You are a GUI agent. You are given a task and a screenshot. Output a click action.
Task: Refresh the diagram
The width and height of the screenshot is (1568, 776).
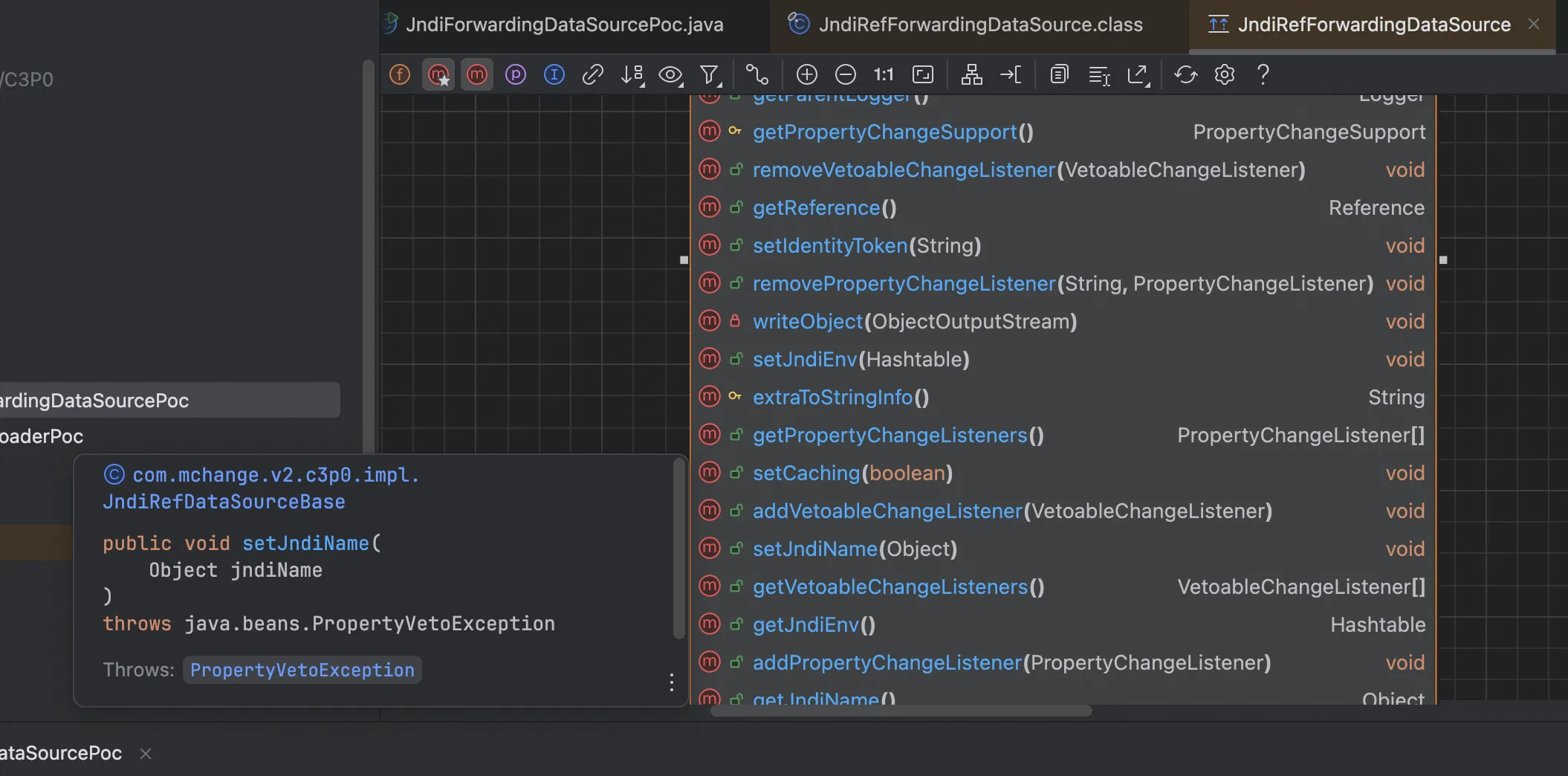[1185, 74]
